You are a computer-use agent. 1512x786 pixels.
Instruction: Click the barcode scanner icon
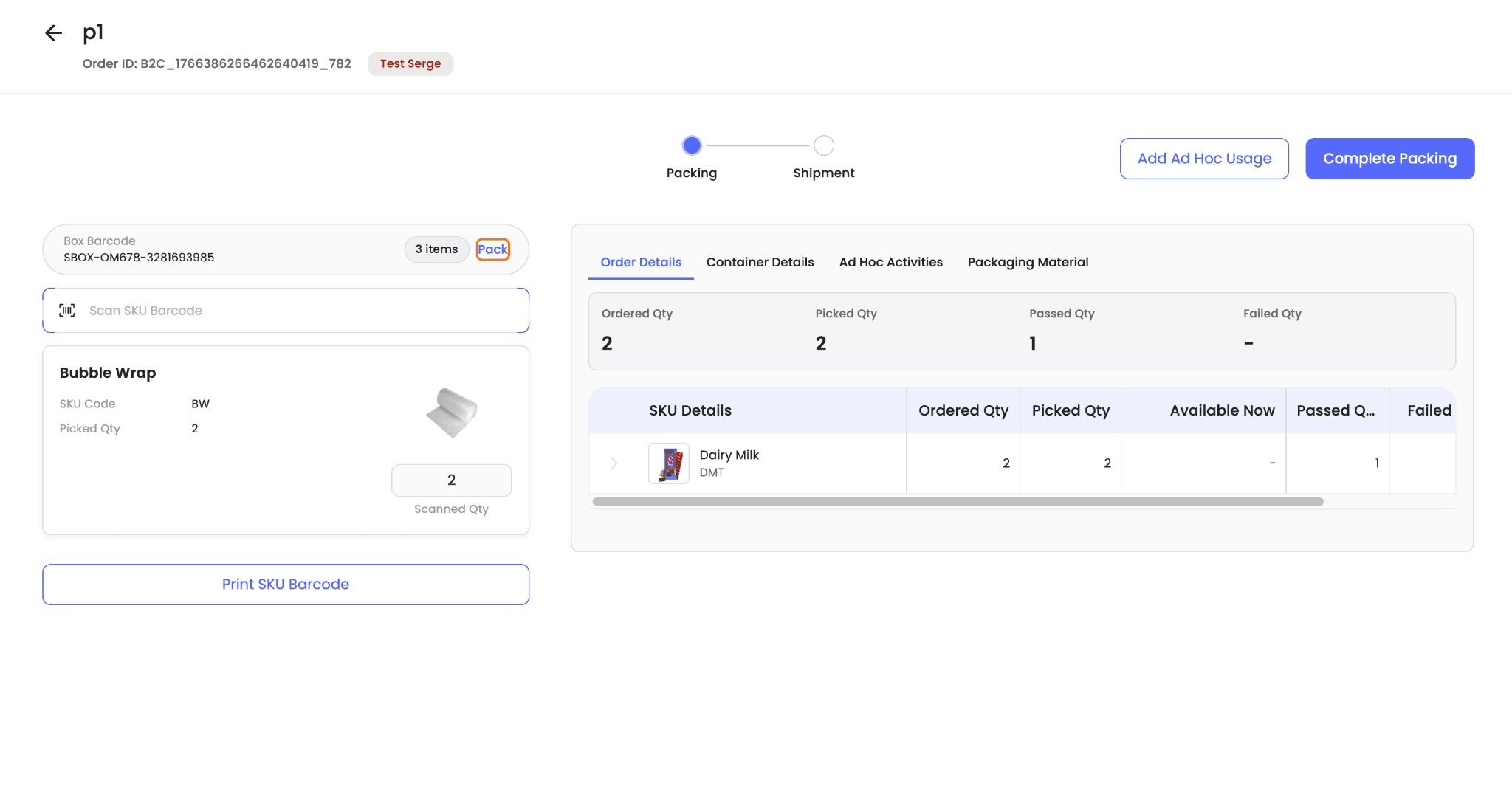pyautogui.click(x=67, y=311)
